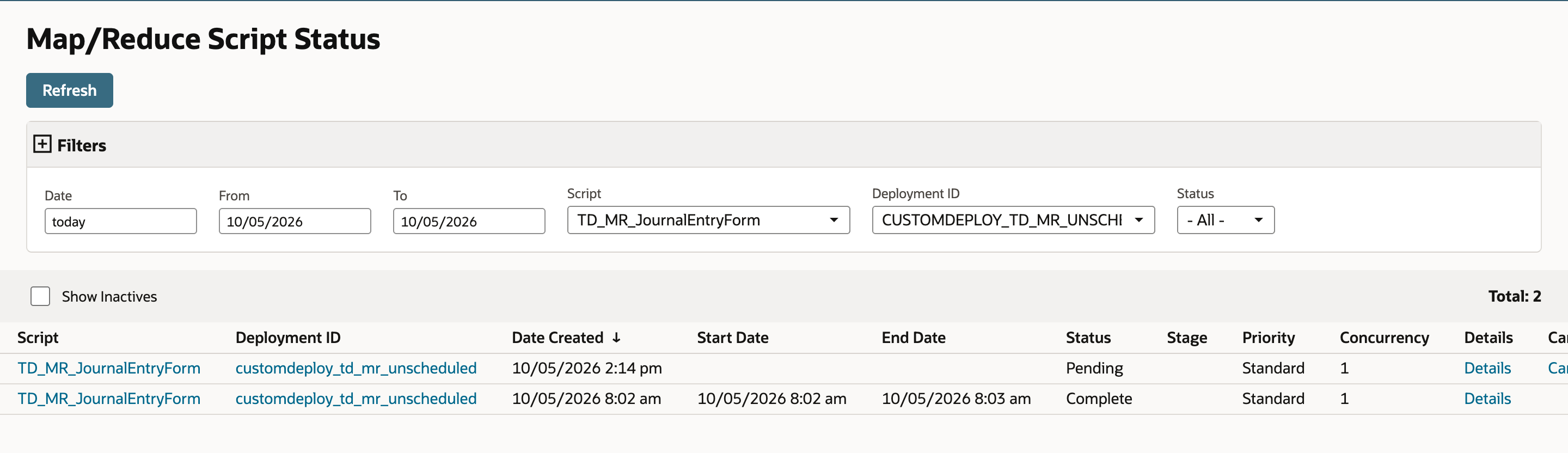Open TD_MR_JournalEntryForm script in Pending row

tap(109, 369)
